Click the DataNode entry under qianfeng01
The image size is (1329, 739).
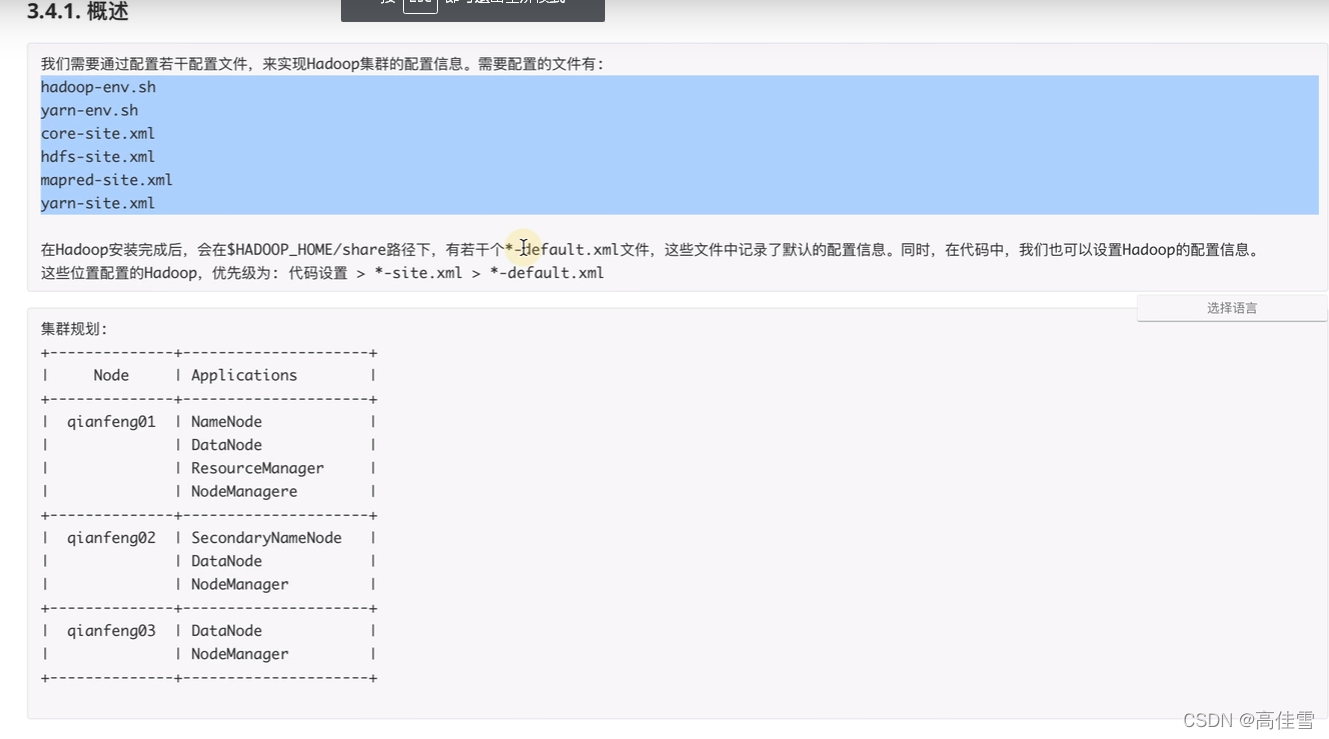pyautogui.click(x=226, y=445)
